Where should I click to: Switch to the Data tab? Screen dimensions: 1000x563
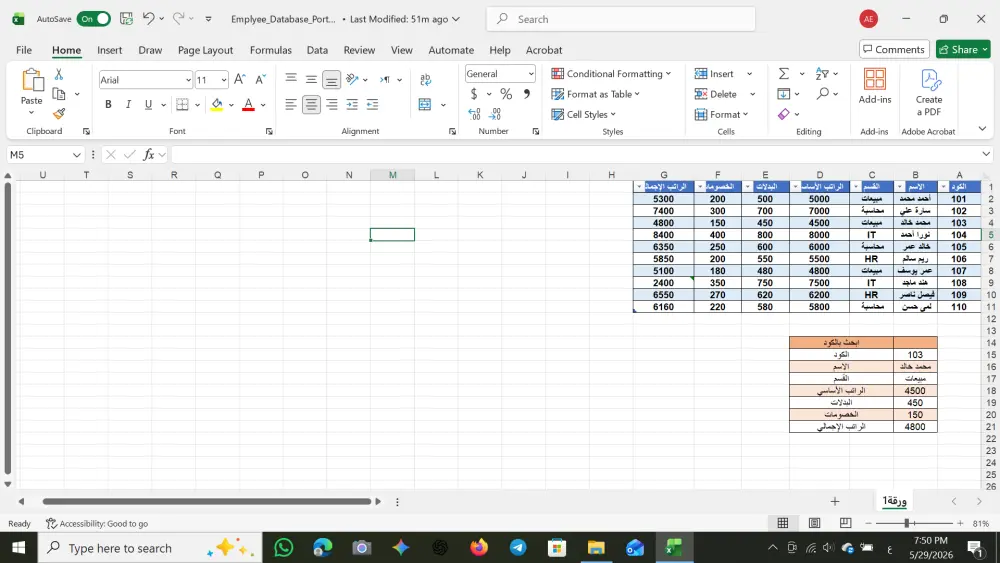[x=317, y=50]
